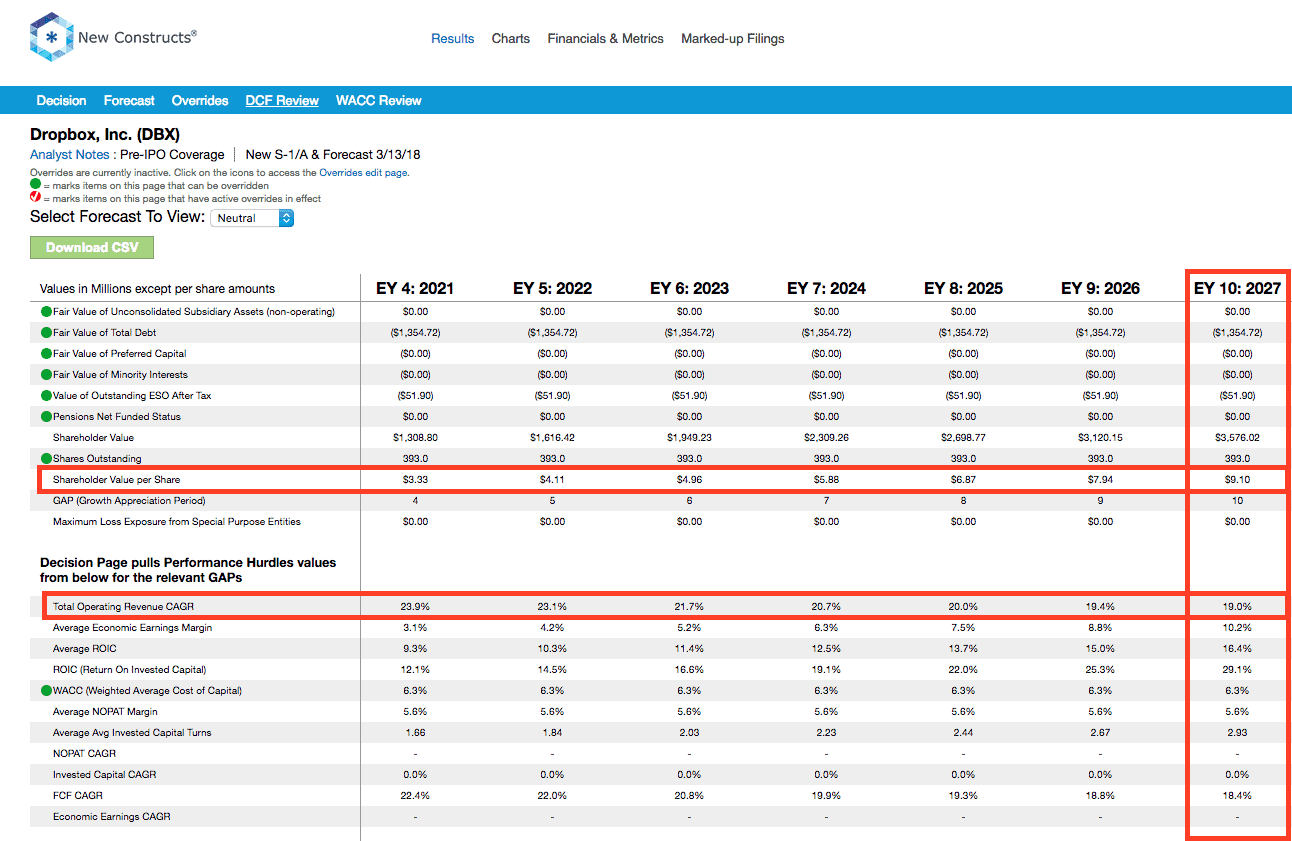The image size is (1292, 841).
Task: Click the ROIC (Return On Invested Capital) label
Action: (130, 670)
